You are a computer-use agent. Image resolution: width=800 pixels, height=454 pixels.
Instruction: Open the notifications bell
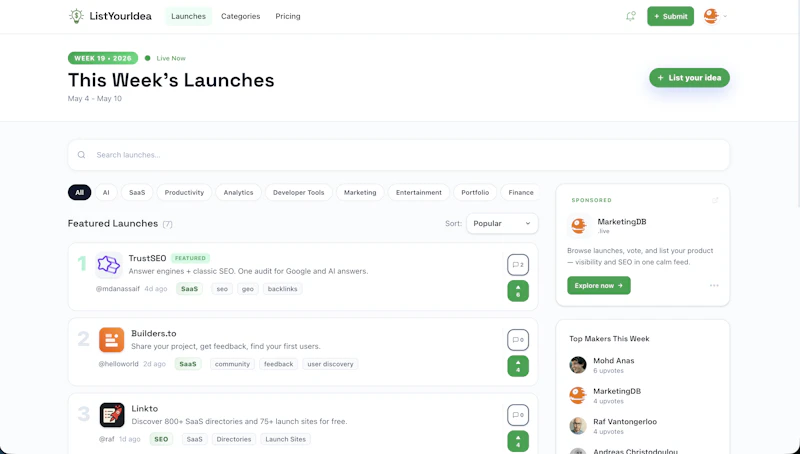click(x=631, y=16)
